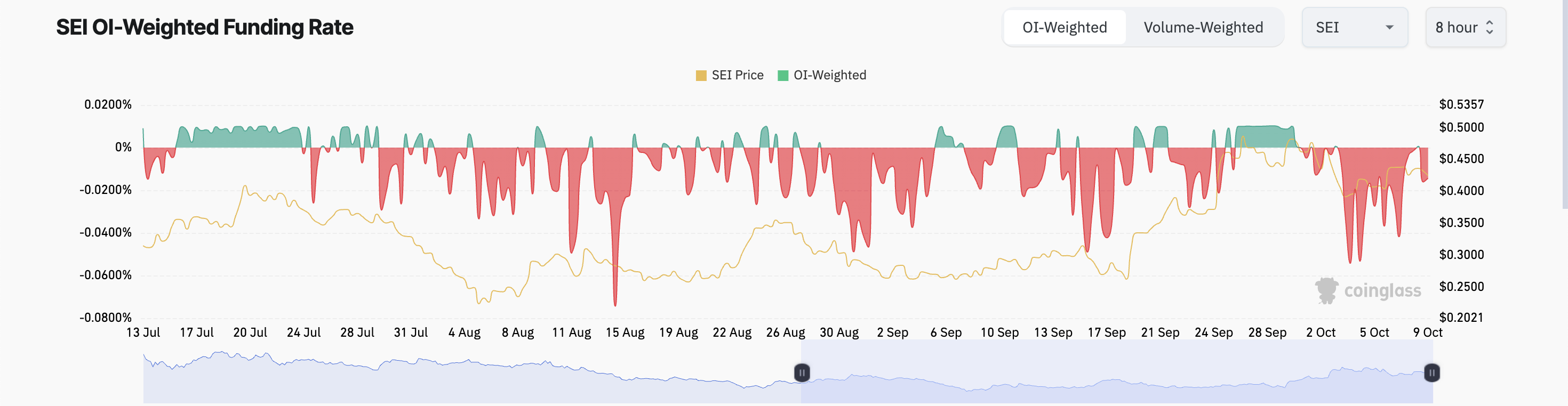Viewport: 1568px width, 406px height.
Task: Click the green area near 20 Jul
Action: click(x=250, y=138)
